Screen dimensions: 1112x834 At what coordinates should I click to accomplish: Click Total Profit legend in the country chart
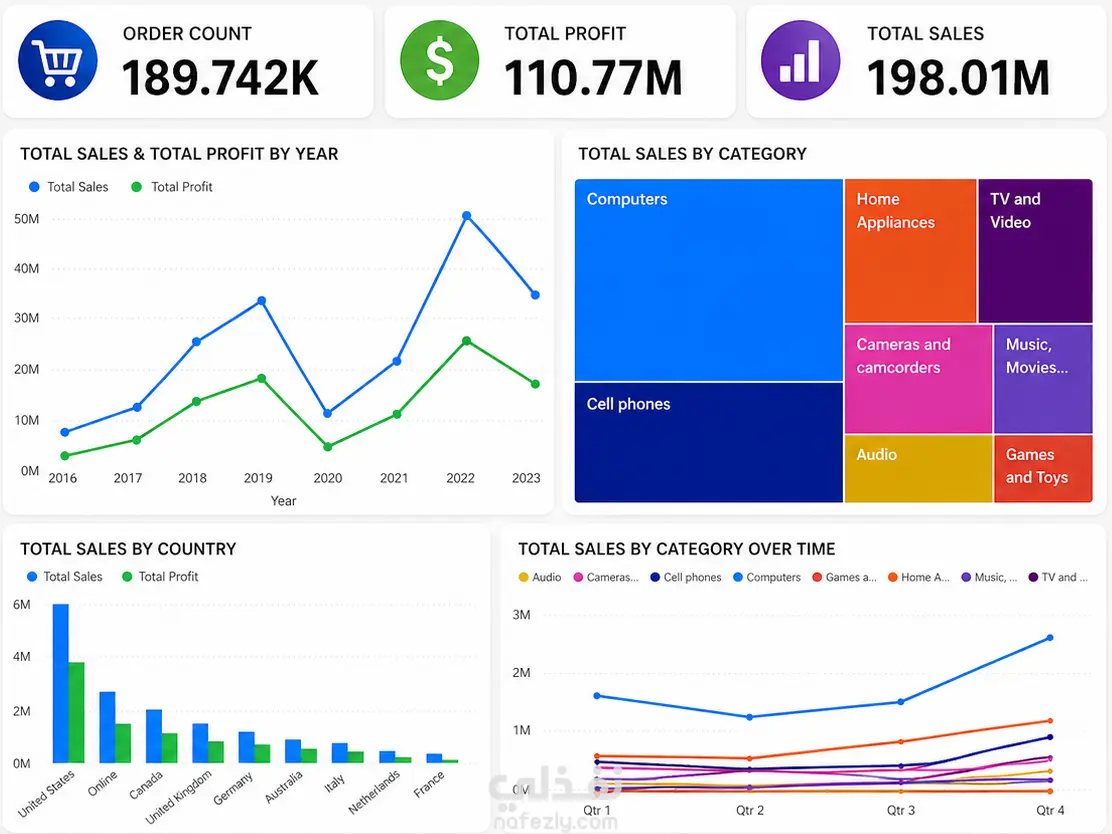[x=160, y=577]
